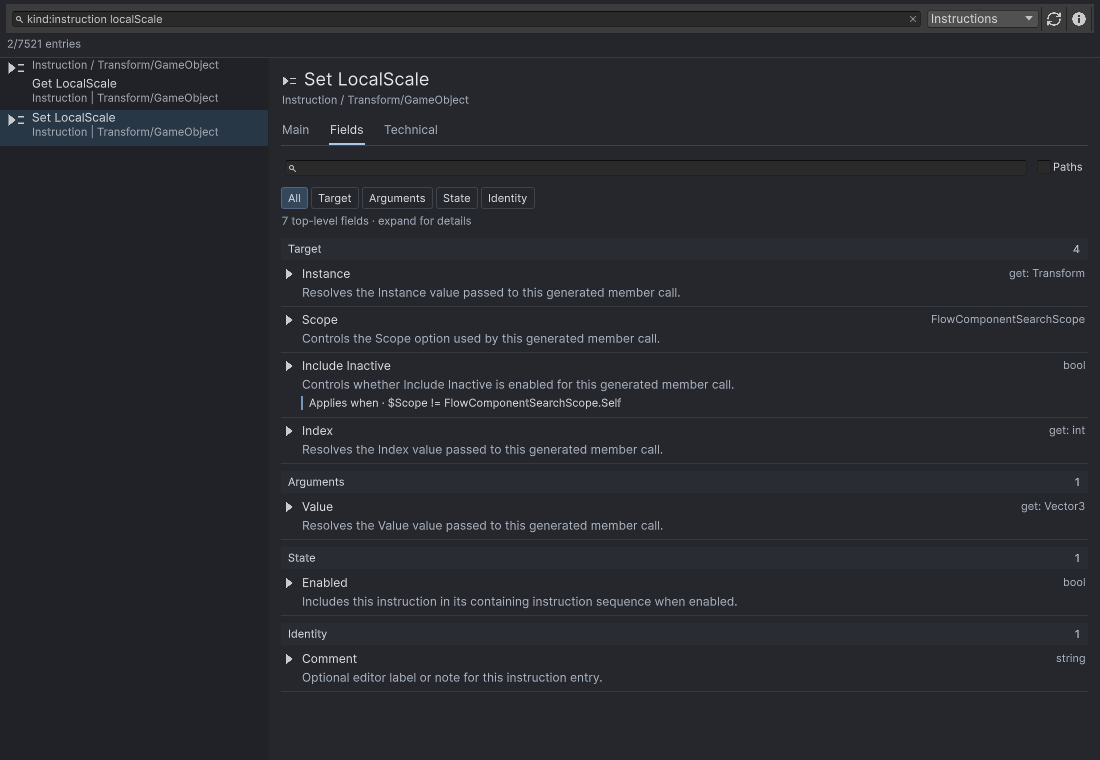This screenshot has width=1100, height=760.
Task: Open the Technical tab
Action: click(410, 130)
